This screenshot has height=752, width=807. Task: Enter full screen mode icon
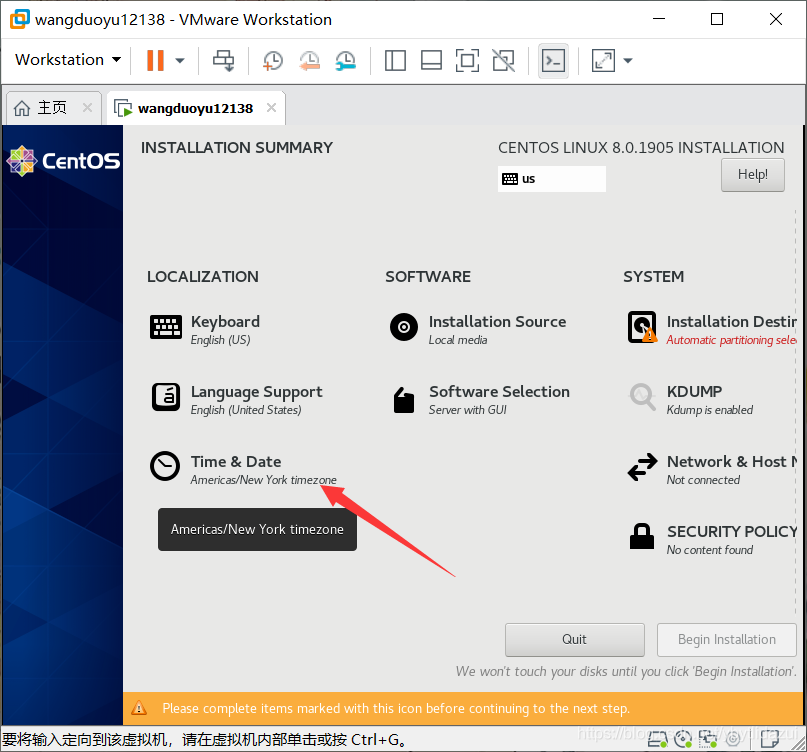click(467, 61)
